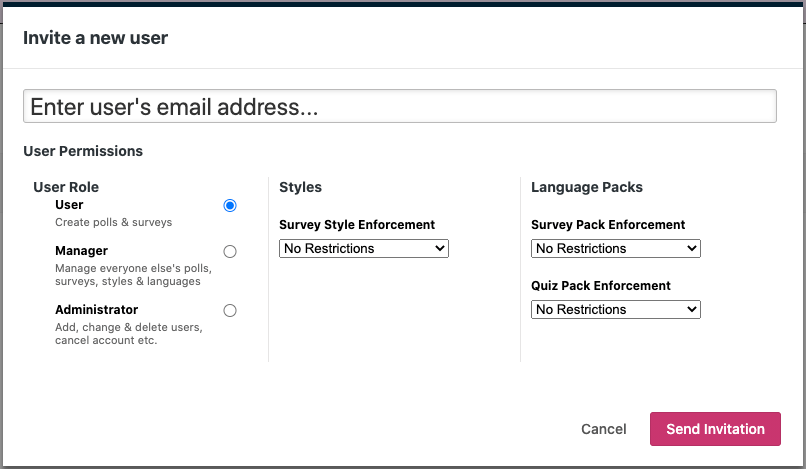Click the "Create polls & surveys" description

pyautogui.click(x=113, y=222)
